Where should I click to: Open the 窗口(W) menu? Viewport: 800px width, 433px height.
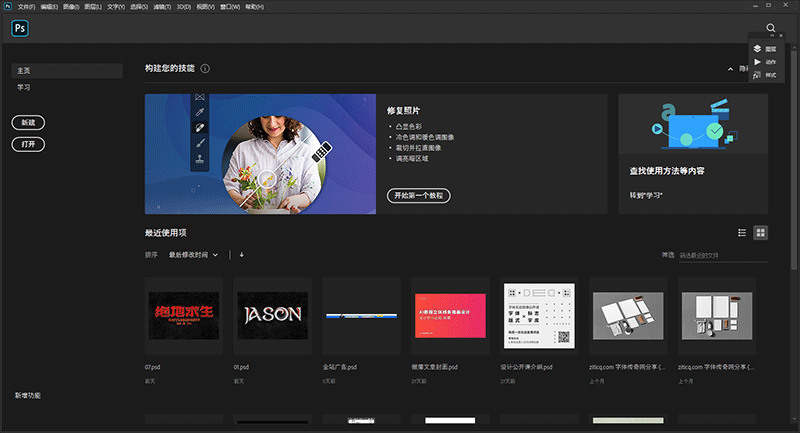point(230,7)
